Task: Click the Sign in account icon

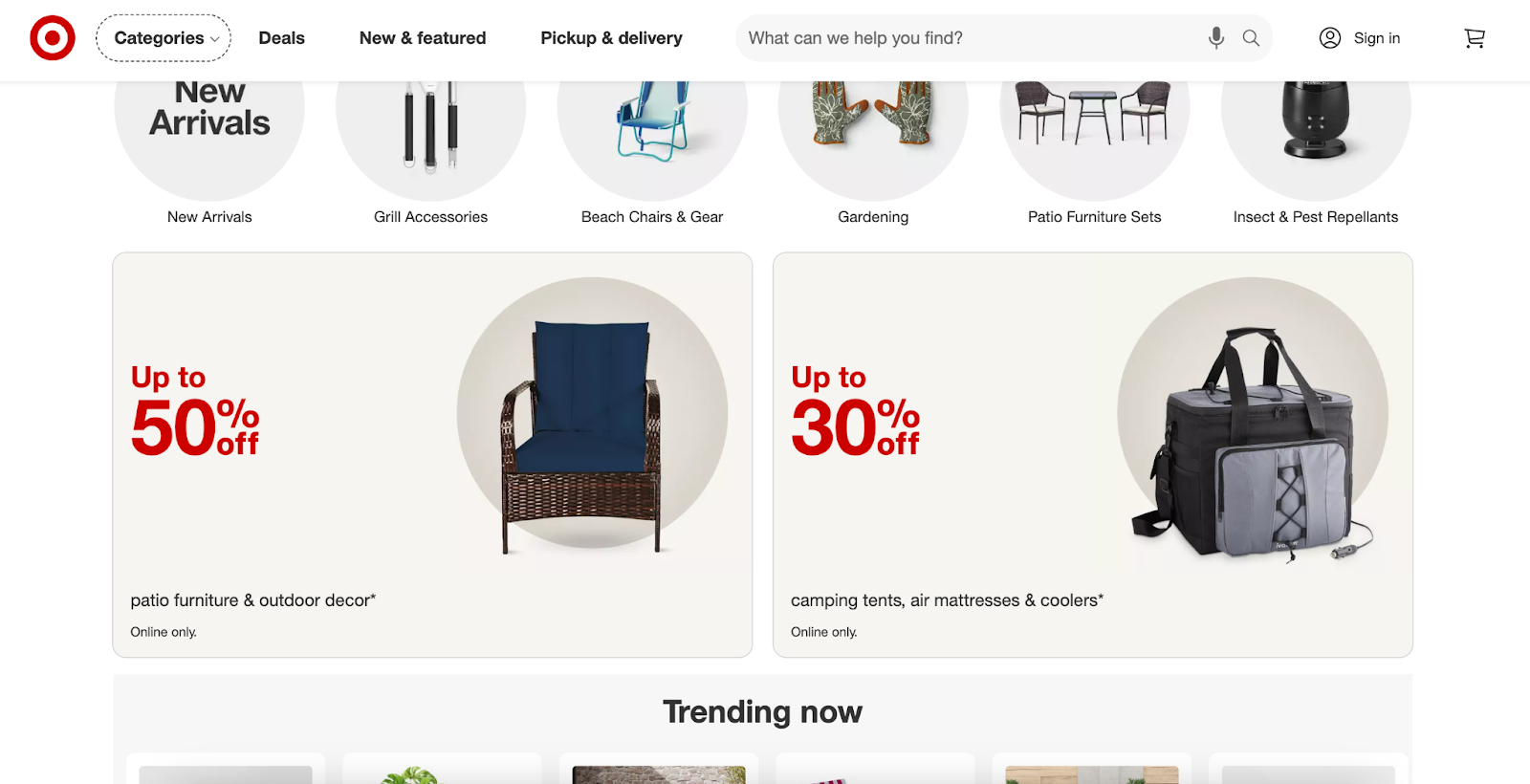Action: (x=1330, y=38)
